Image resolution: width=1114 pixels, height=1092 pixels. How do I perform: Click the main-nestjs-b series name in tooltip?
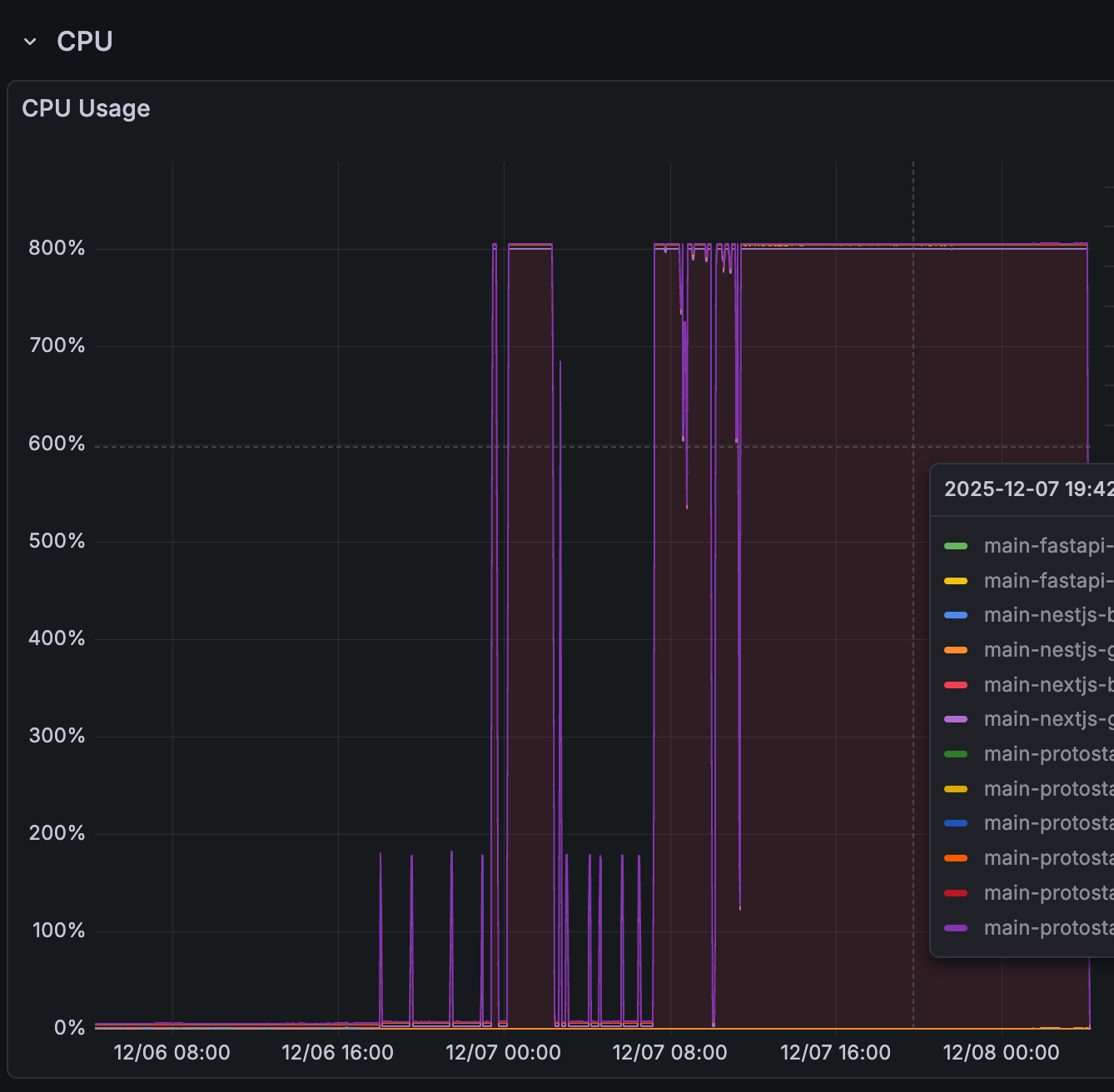pos(1048,615)
